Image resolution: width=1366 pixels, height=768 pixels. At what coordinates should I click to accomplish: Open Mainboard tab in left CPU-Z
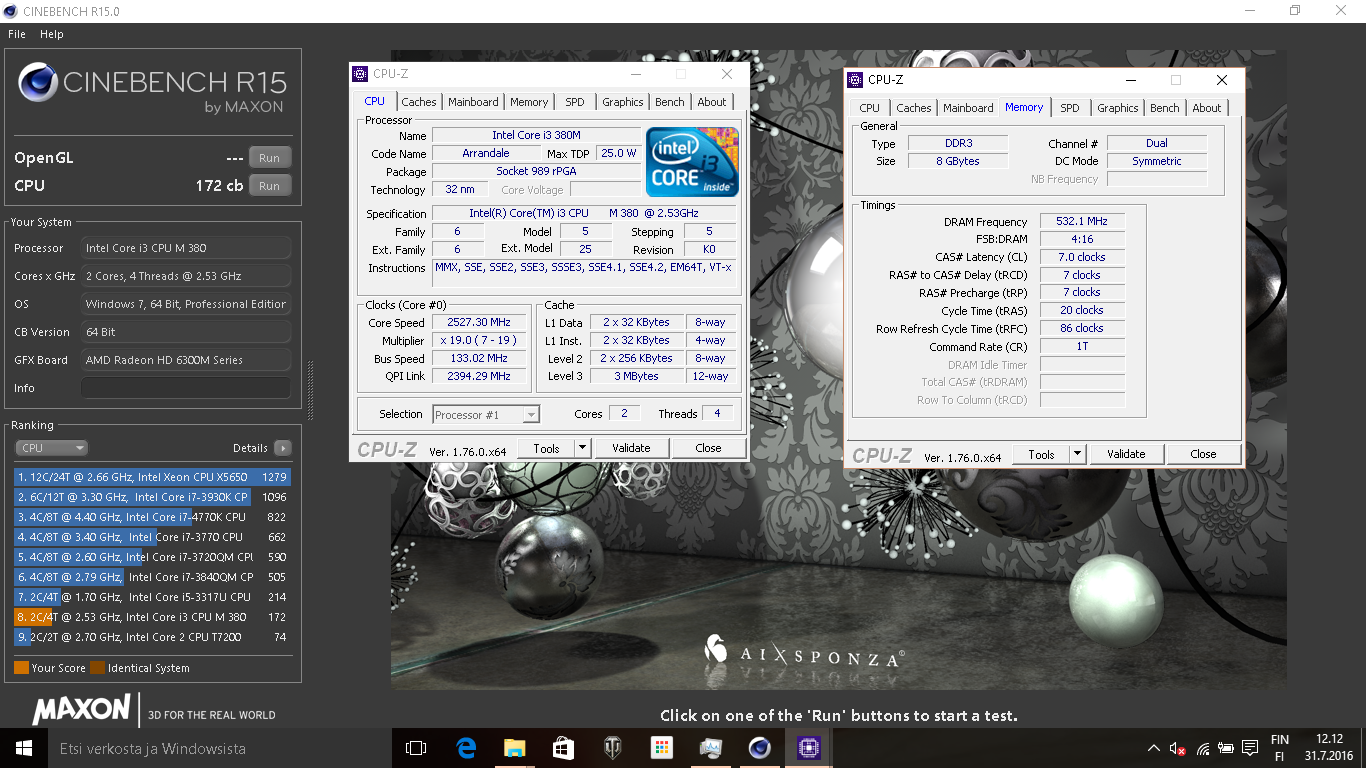click(473, 102)
